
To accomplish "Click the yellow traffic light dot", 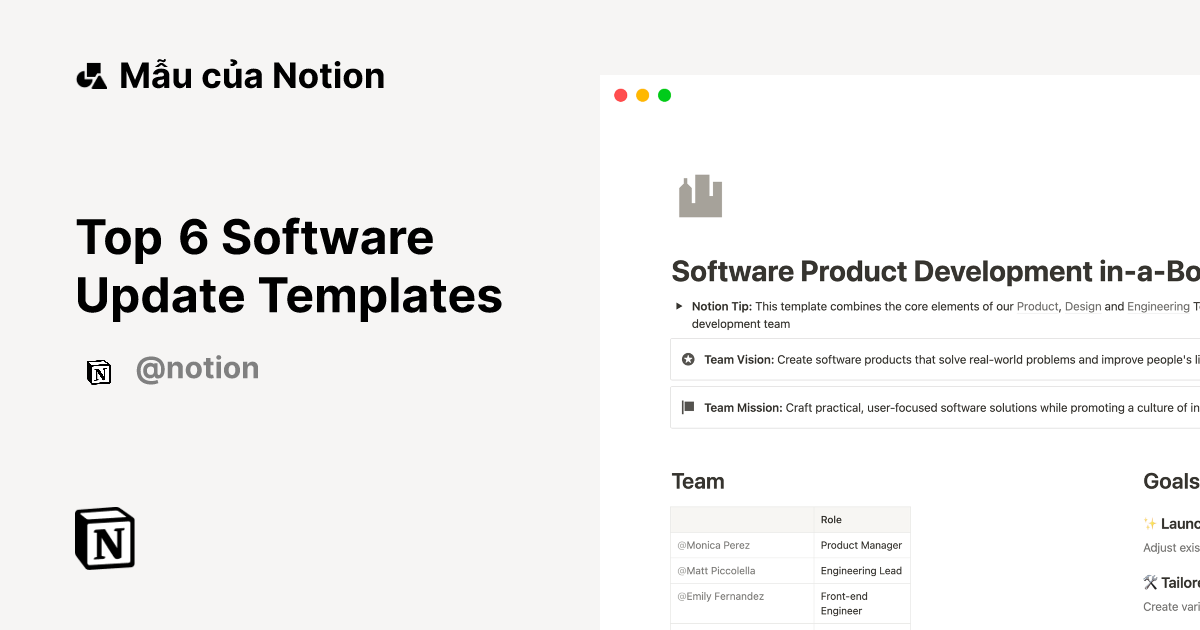I will [x=642, y=94].
